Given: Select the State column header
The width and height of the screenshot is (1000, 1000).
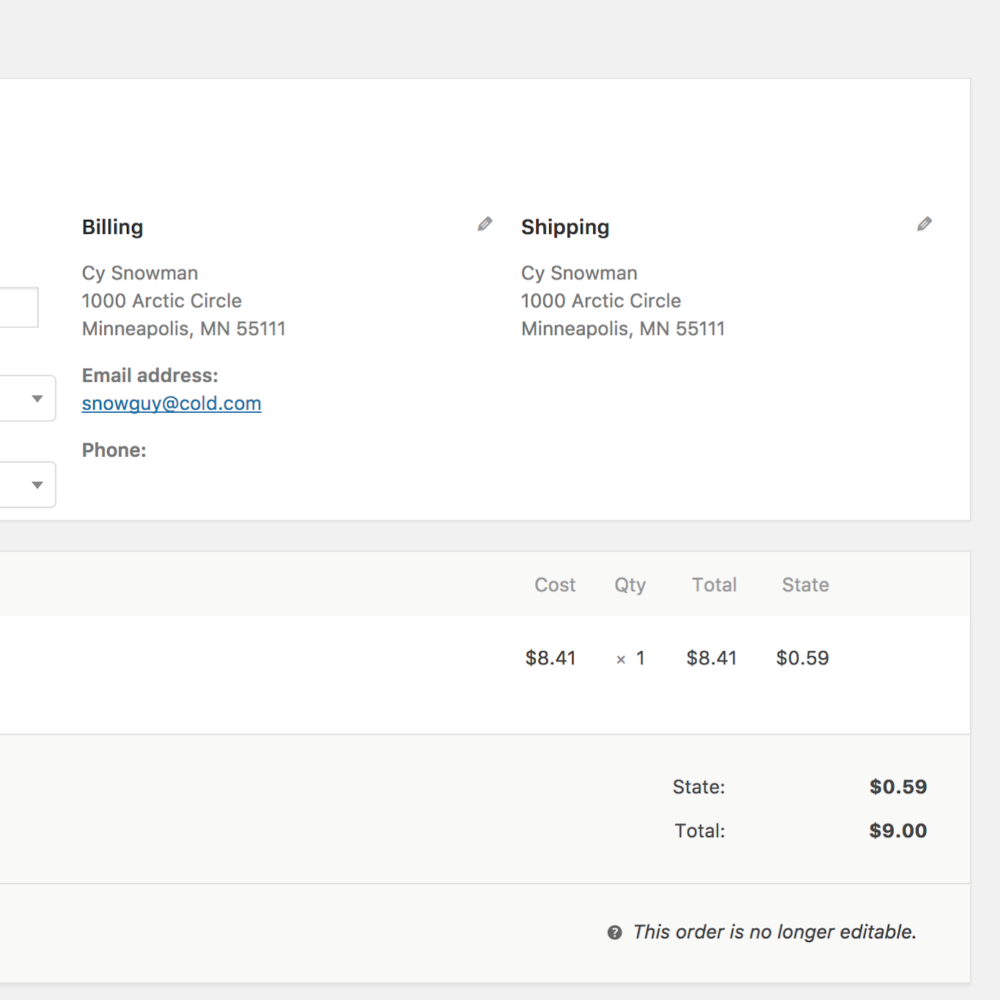Looking at the screenshot, I should point(804,585).
